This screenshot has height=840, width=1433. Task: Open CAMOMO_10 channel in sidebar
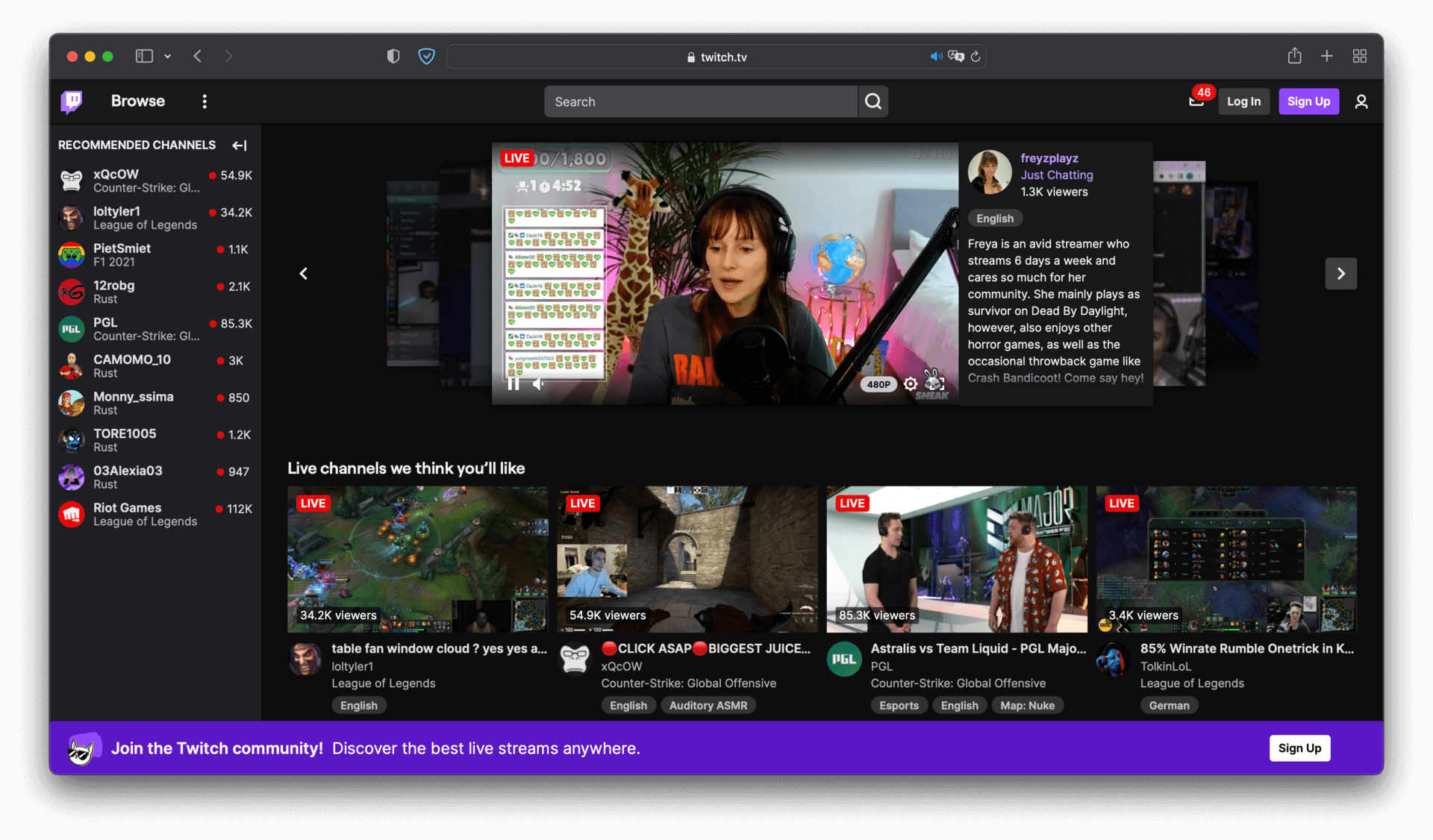(155, 366)
